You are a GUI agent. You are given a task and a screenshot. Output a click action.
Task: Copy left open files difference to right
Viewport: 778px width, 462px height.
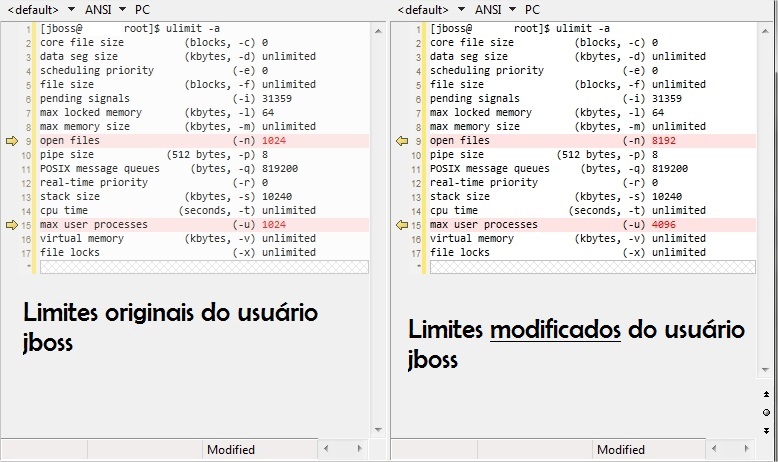pos(11,141)
